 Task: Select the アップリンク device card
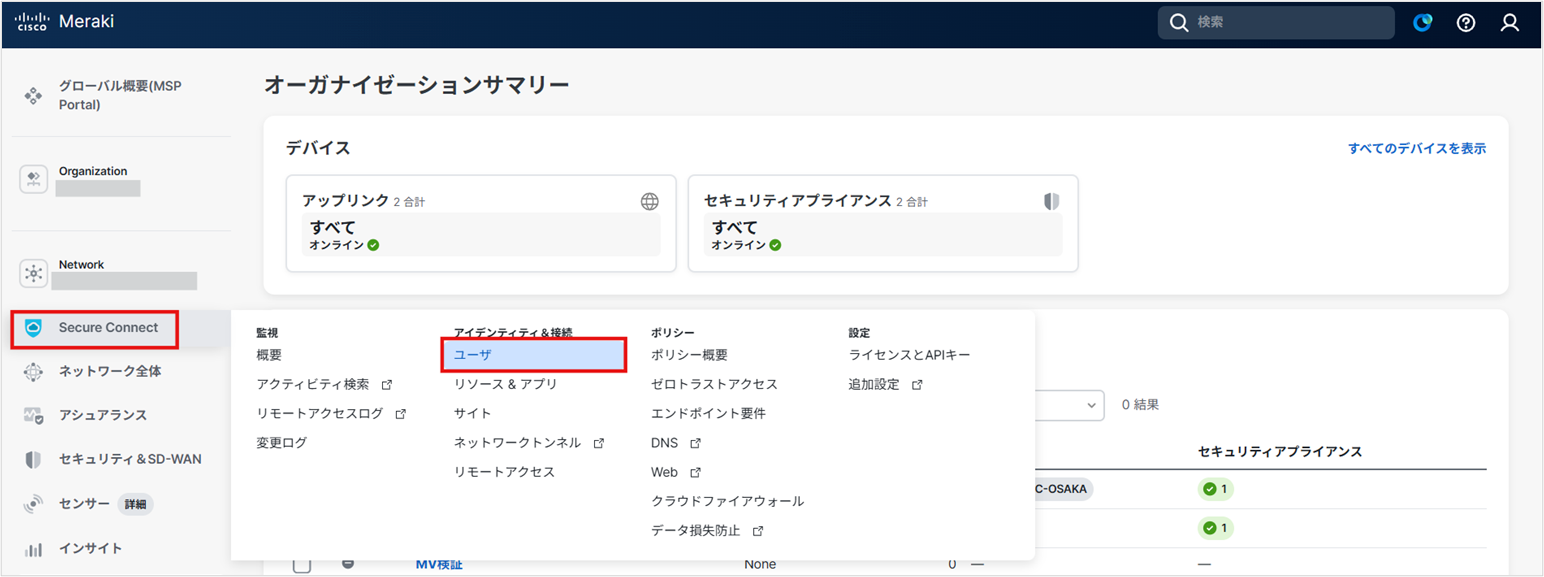click(481, 223)
